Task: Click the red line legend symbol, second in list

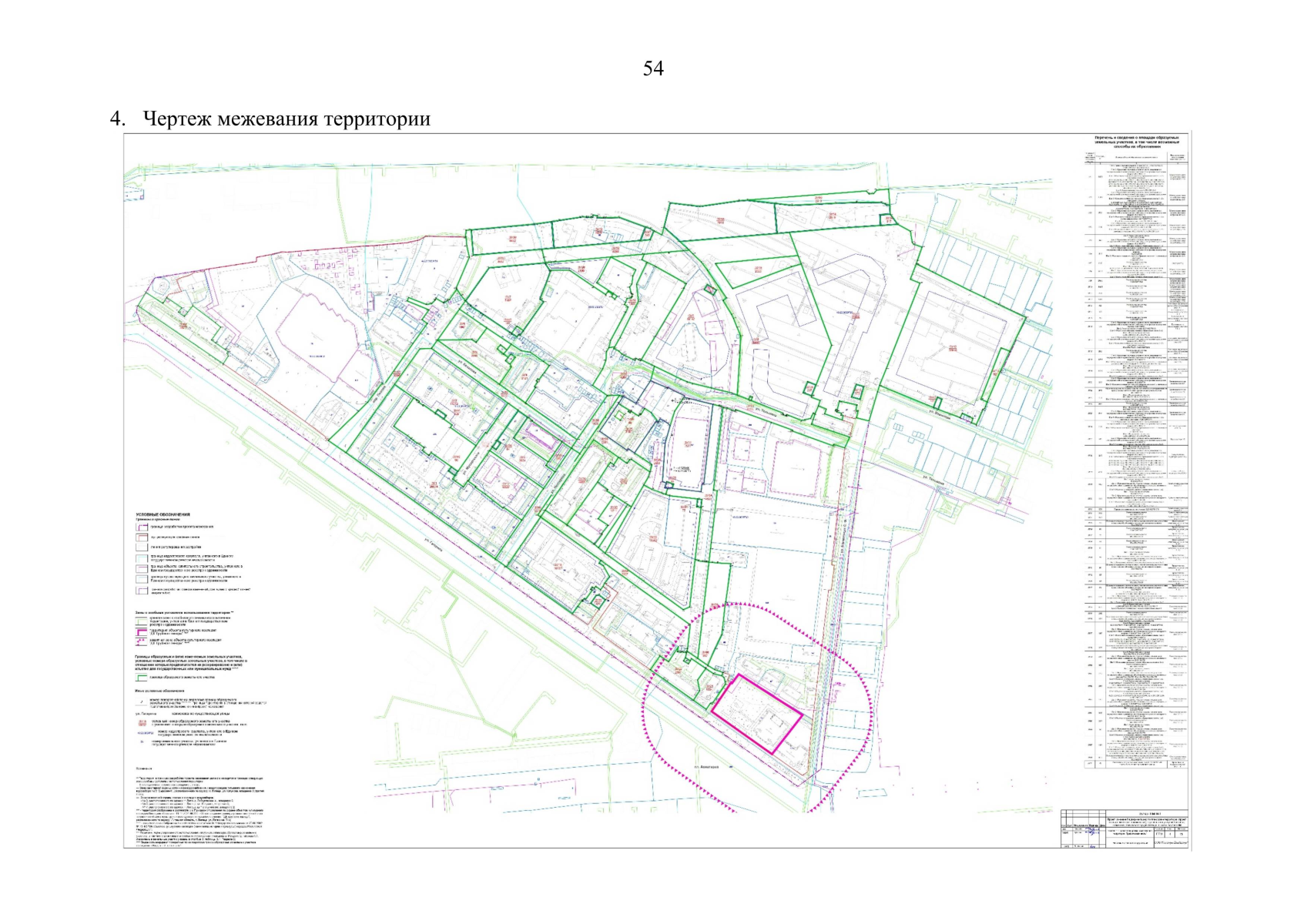Action: (142, 537)
